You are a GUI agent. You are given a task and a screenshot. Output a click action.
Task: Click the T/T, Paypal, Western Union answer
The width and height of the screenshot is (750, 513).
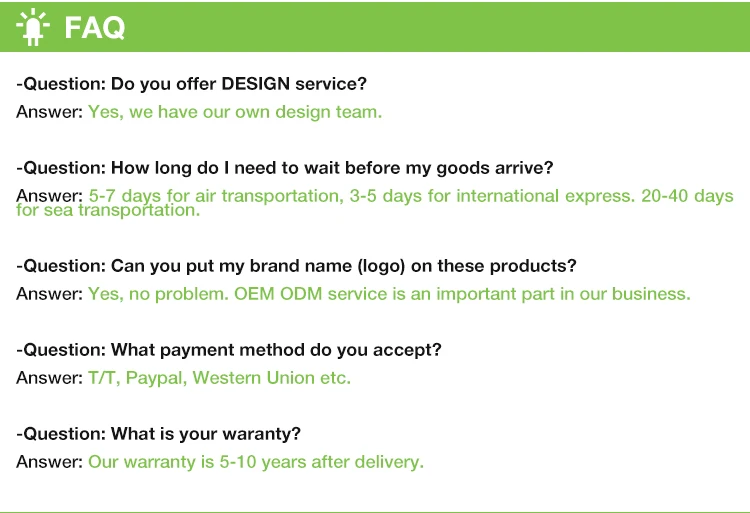pyautogui.click(x=219, y=378)
